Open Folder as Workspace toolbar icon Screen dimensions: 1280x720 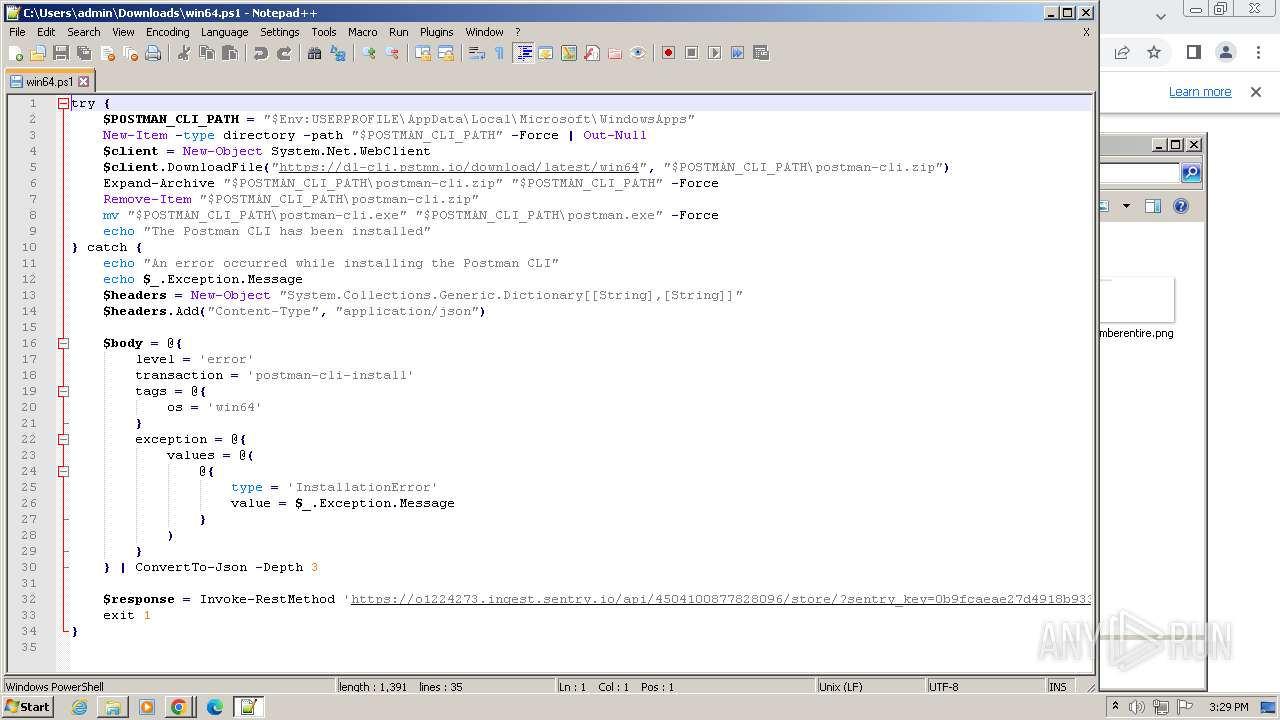(614, 53)
